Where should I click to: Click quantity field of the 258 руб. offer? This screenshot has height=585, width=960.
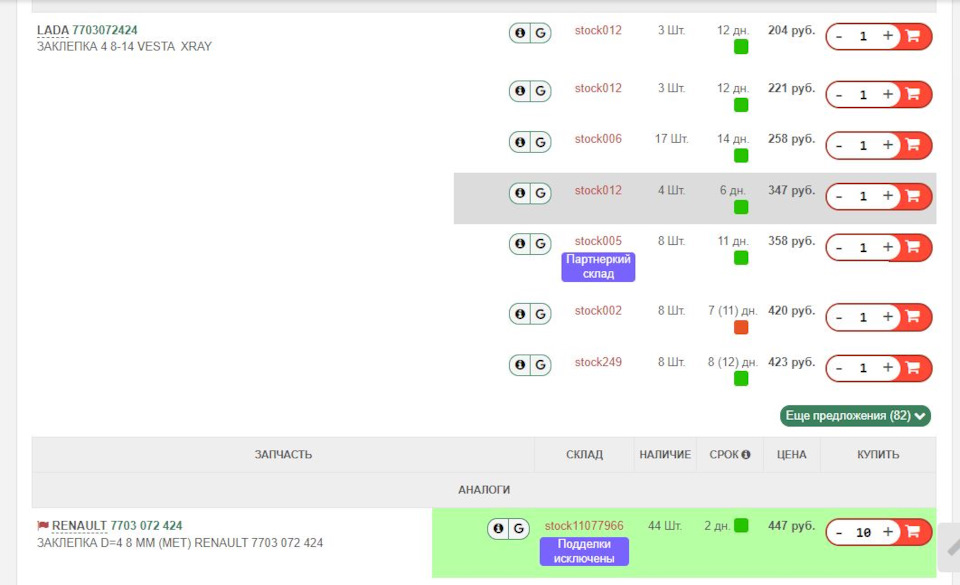tap(863, 146)
